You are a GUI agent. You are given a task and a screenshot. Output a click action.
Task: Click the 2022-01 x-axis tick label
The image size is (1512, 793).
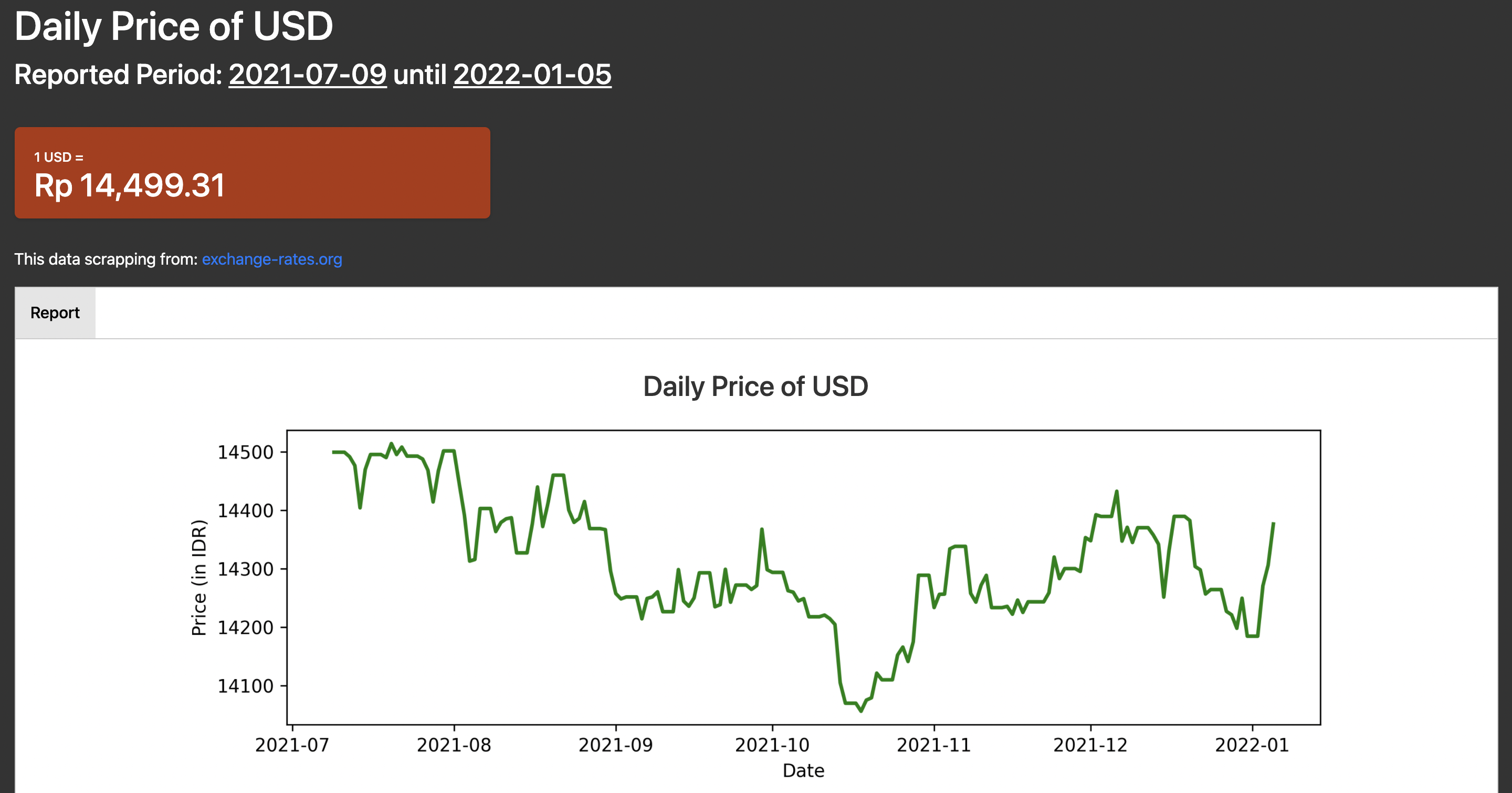[x=1252, y=745]
